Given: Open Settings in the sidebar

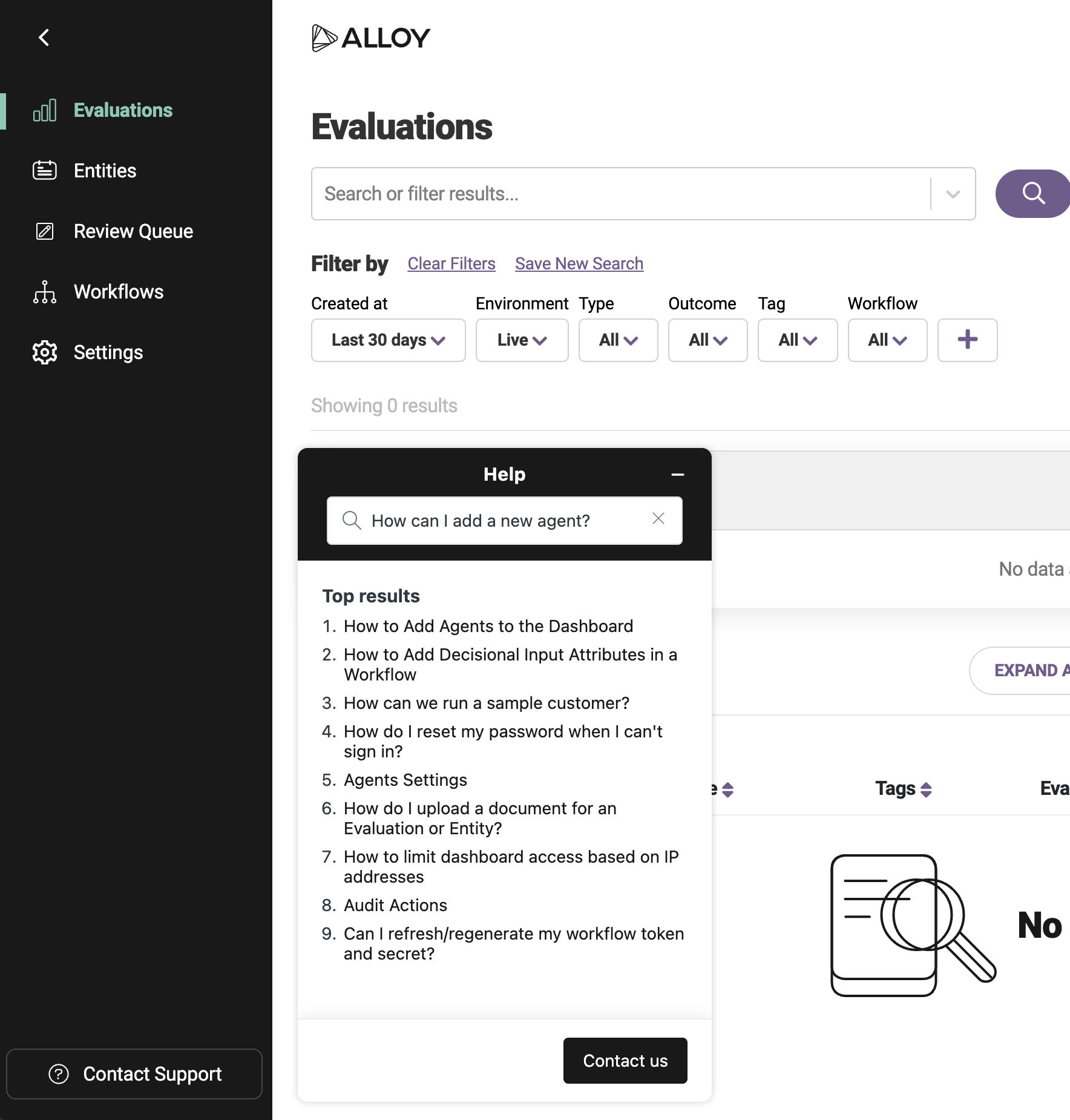Looking at the screenshot, I should [108, 352].
